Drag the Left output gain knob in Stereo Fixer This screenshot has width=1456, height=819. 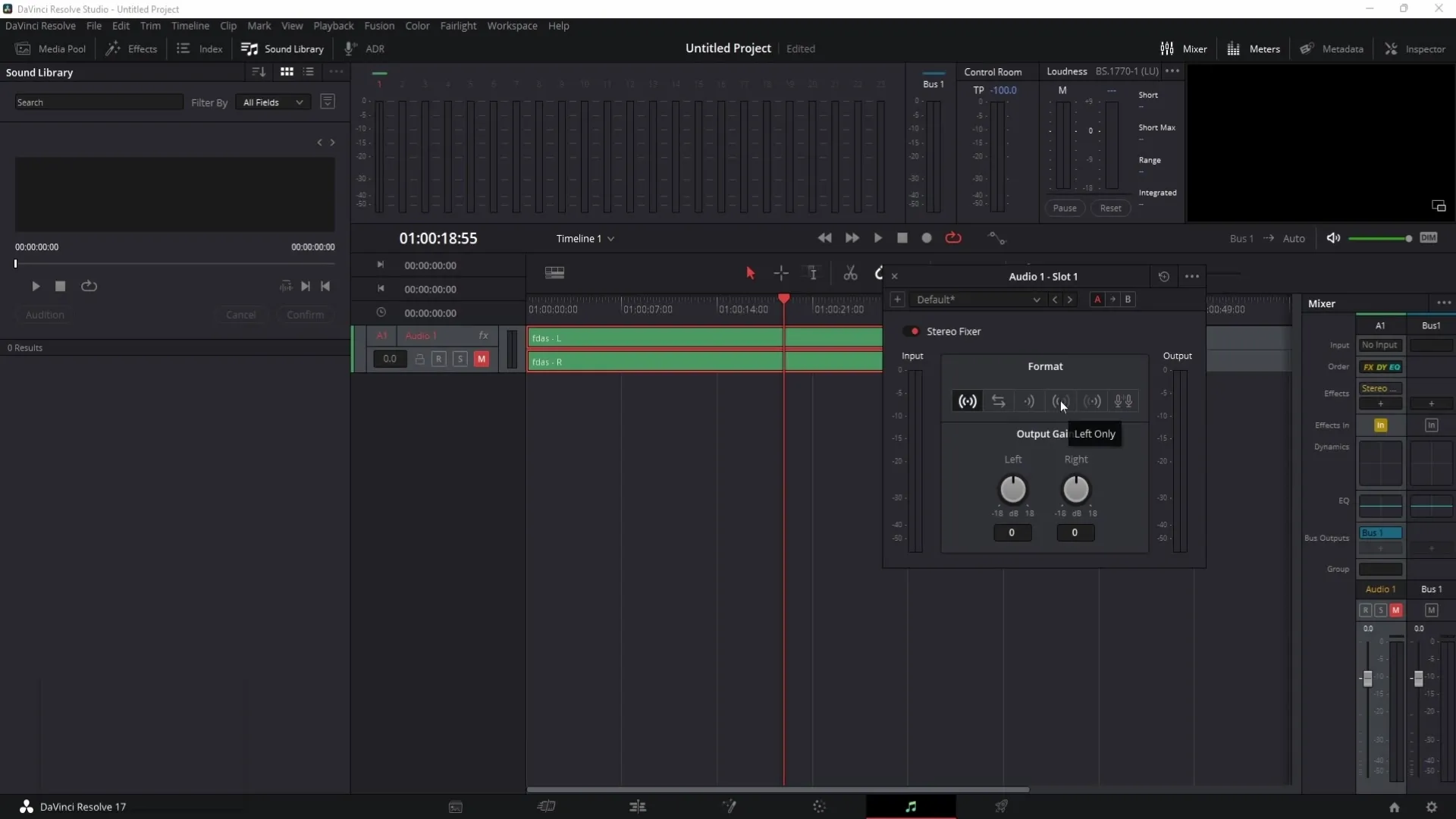(x=1013, y=489)
